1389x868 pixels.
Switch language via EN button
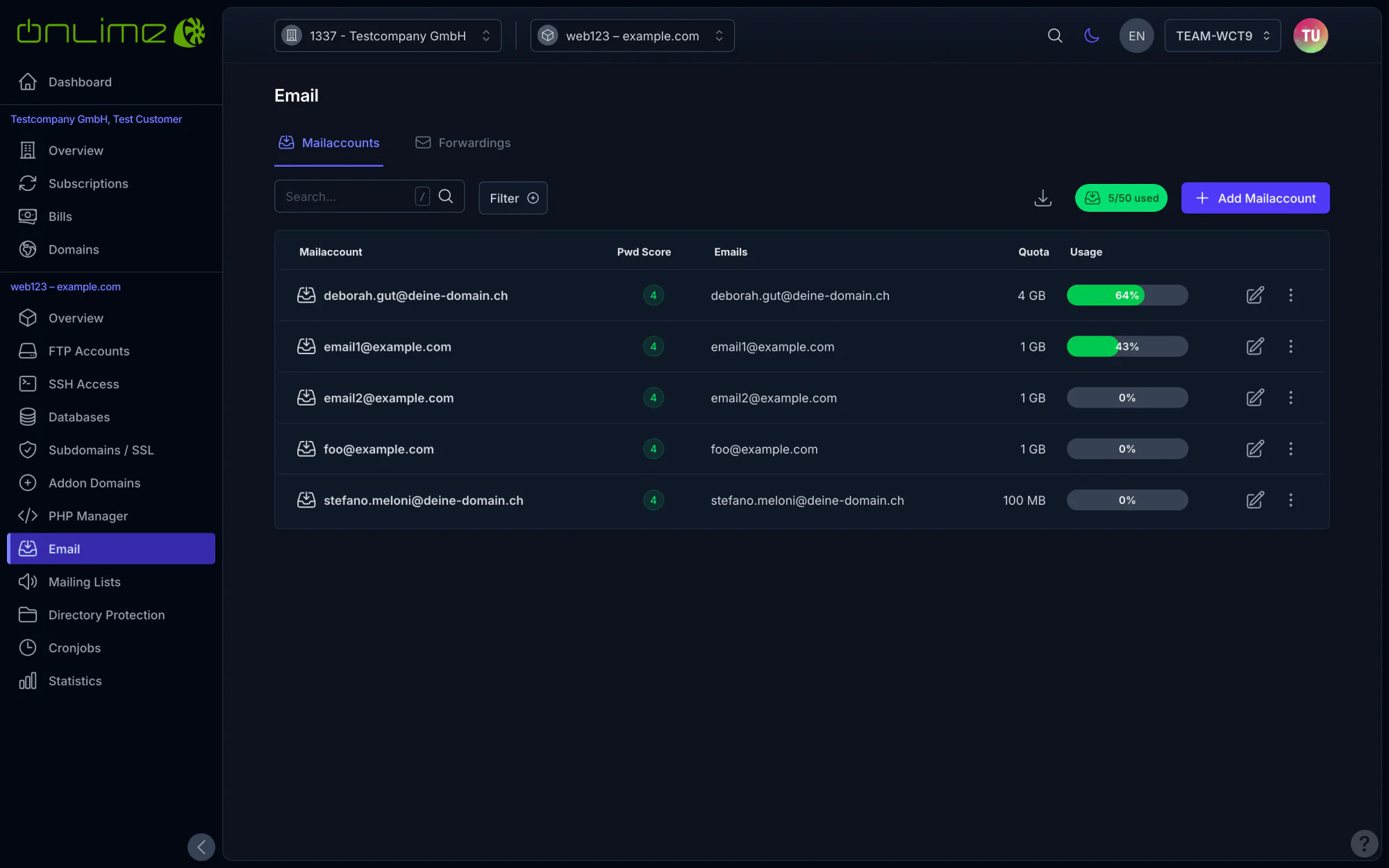point(1136,35)
